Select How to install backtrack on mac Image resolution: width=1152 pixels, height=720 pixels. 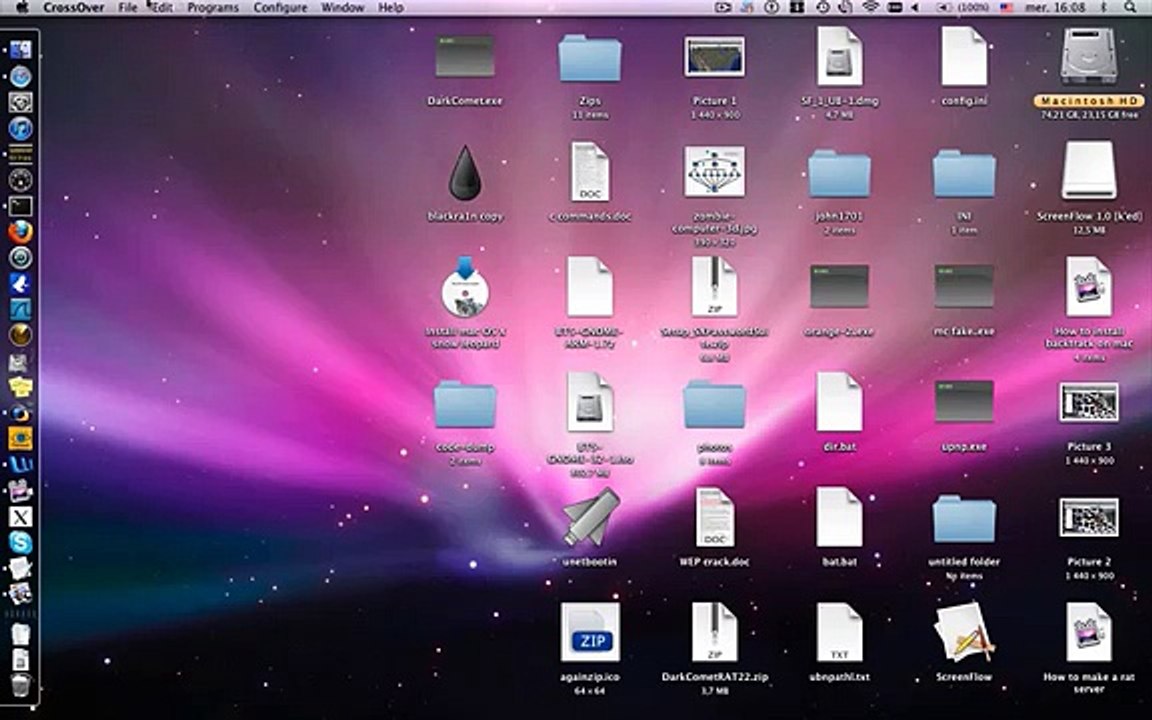1089,287
